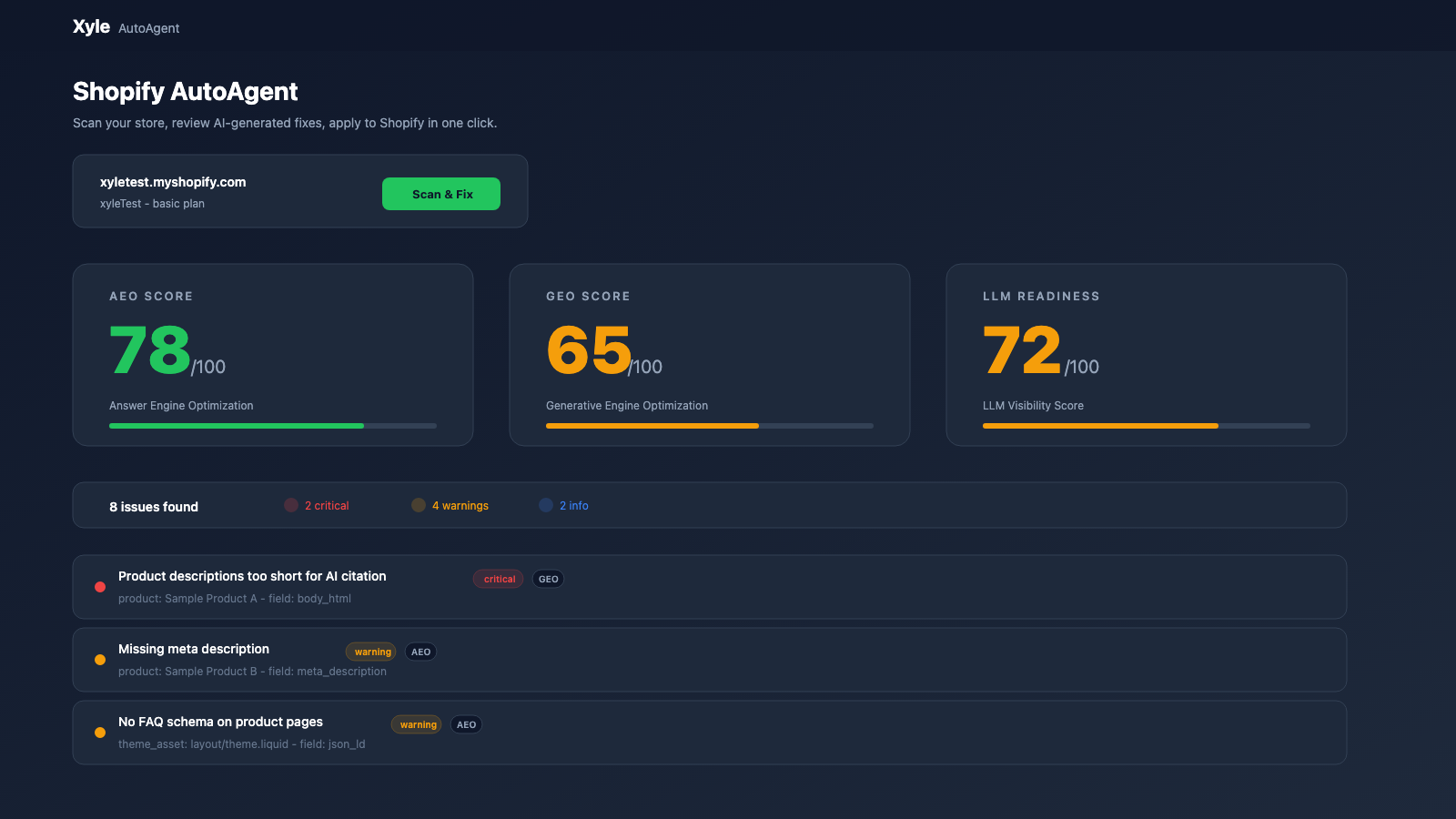The height and width of the screenshot is (819, 1456).
Task: Click the blue info status dot
Action: click(x=546, y=505)
